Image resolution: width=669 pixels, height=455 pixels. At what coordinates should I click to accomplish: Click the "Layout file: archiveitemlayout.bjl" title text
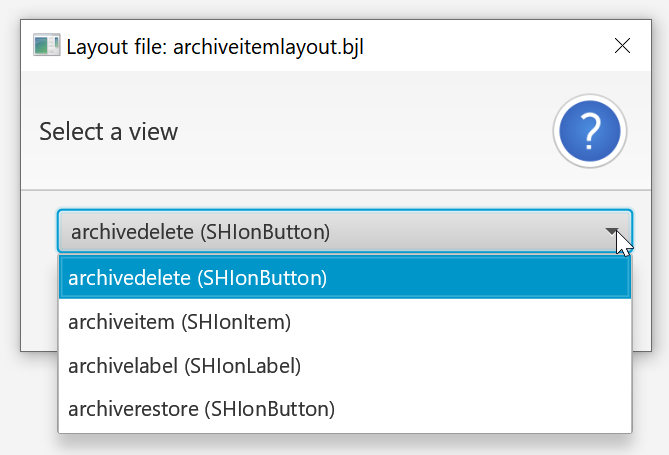[x=214, y=46]
